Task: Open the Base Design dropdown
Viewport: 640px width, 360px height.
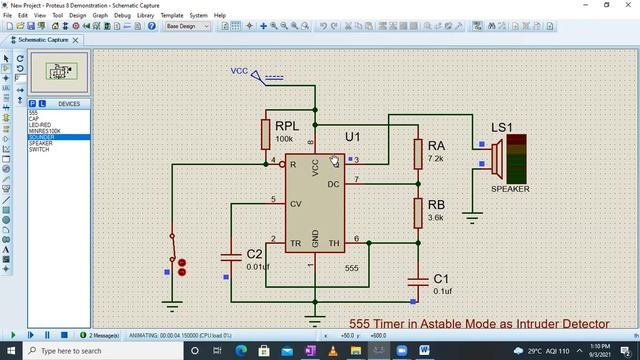Action: tap(187, 26)
